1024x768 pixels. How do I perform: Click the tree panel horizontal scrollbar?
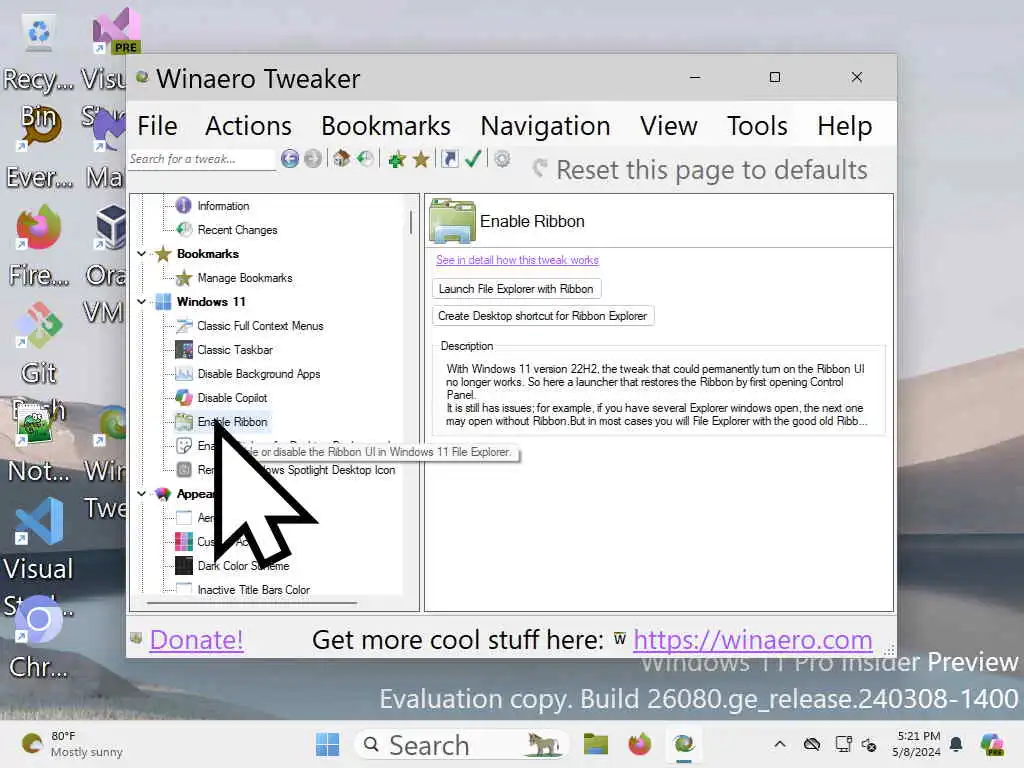(x=252, y=603)
